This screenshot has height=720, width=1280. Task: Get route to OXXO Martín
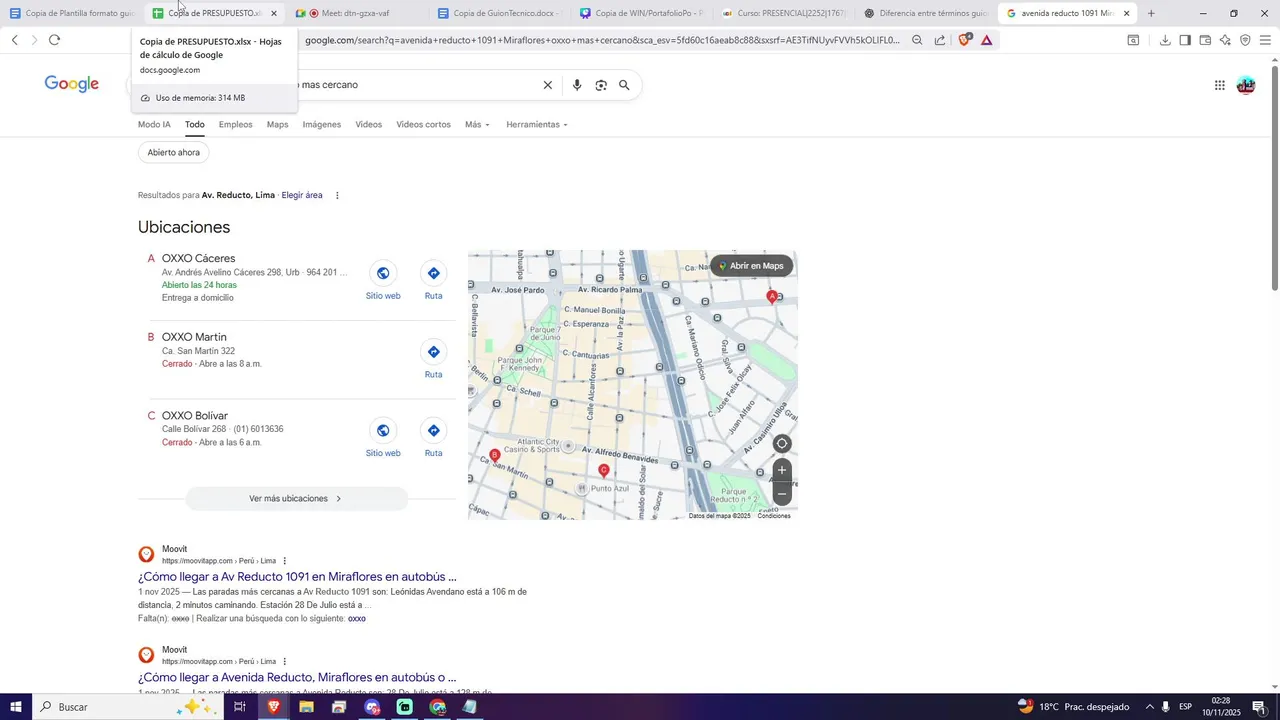coord(433,352)
